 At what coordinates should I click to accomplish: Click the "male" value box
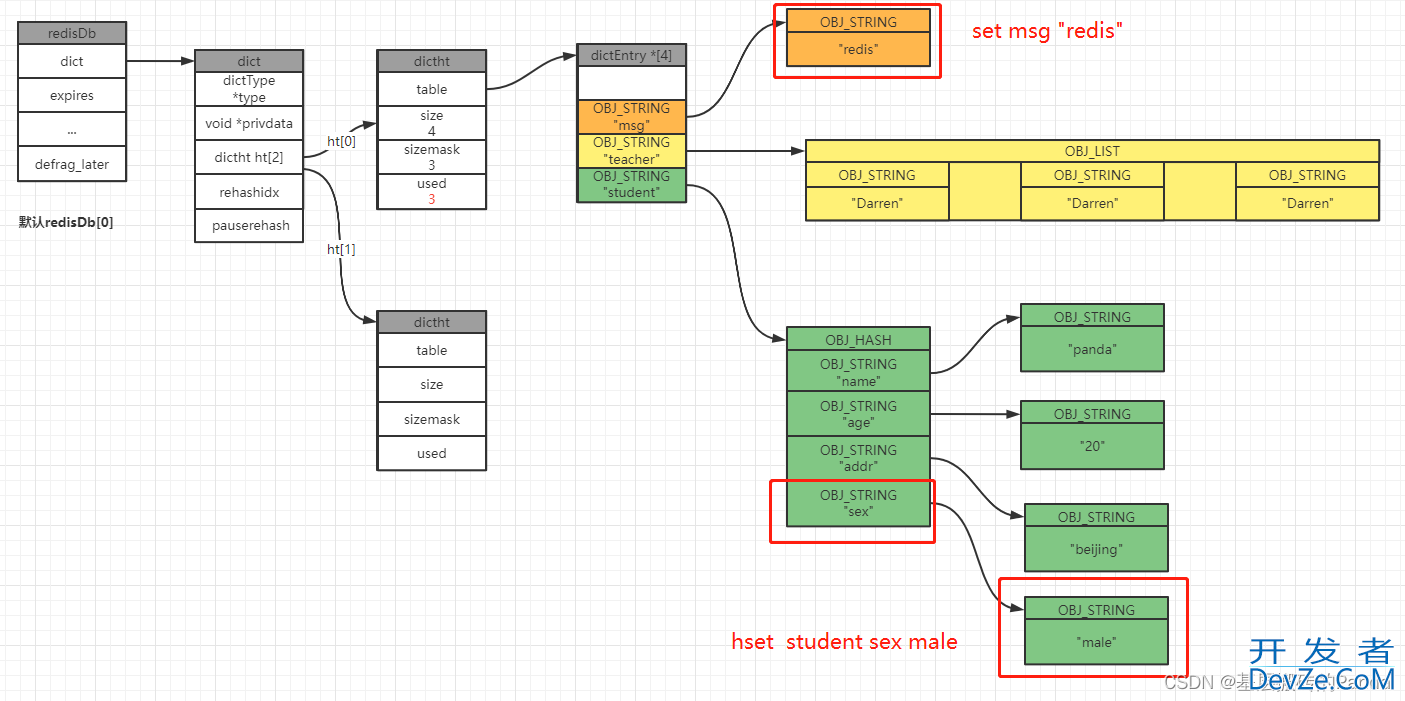1096,642
